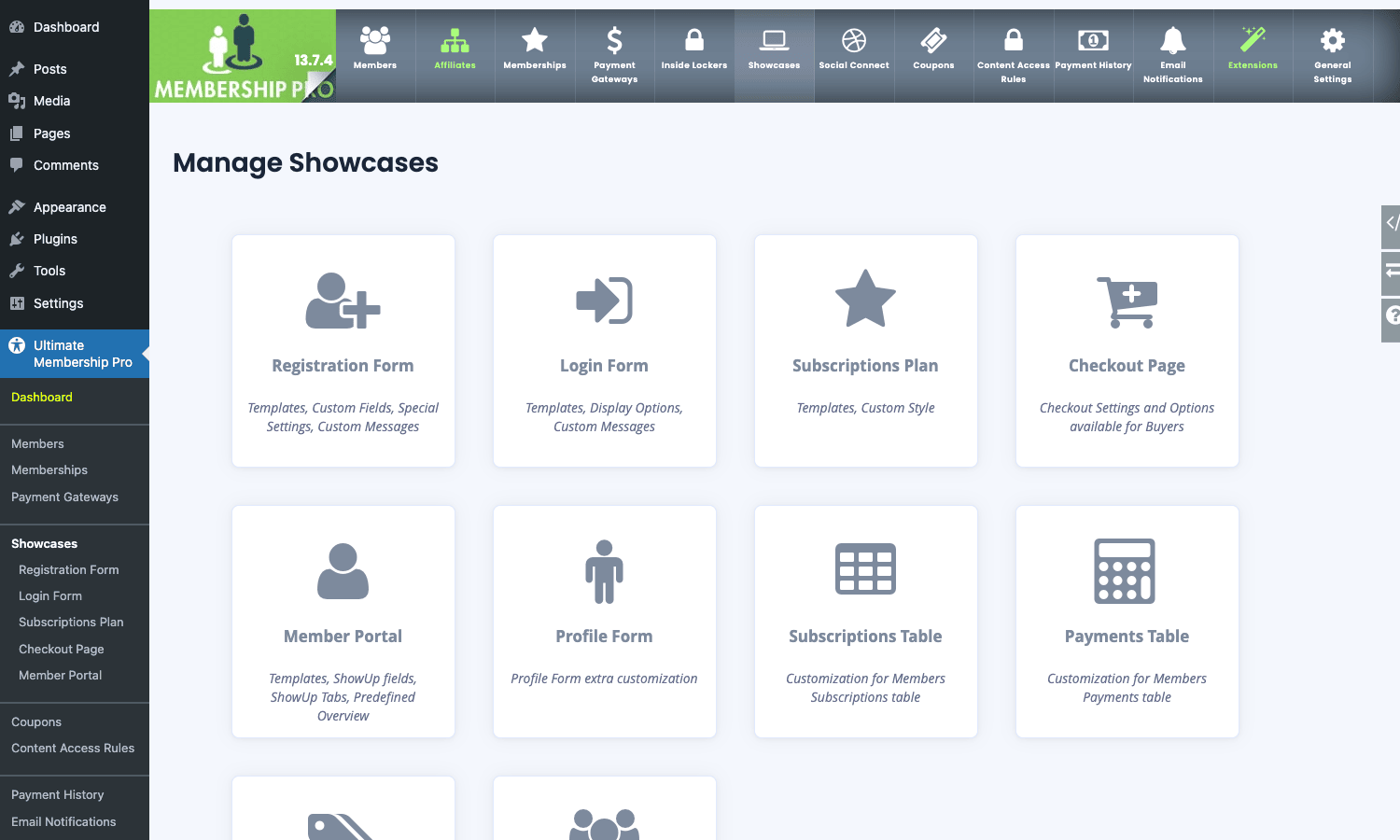
Task: Click the Registration Form card title
Action: coord(343,366)
